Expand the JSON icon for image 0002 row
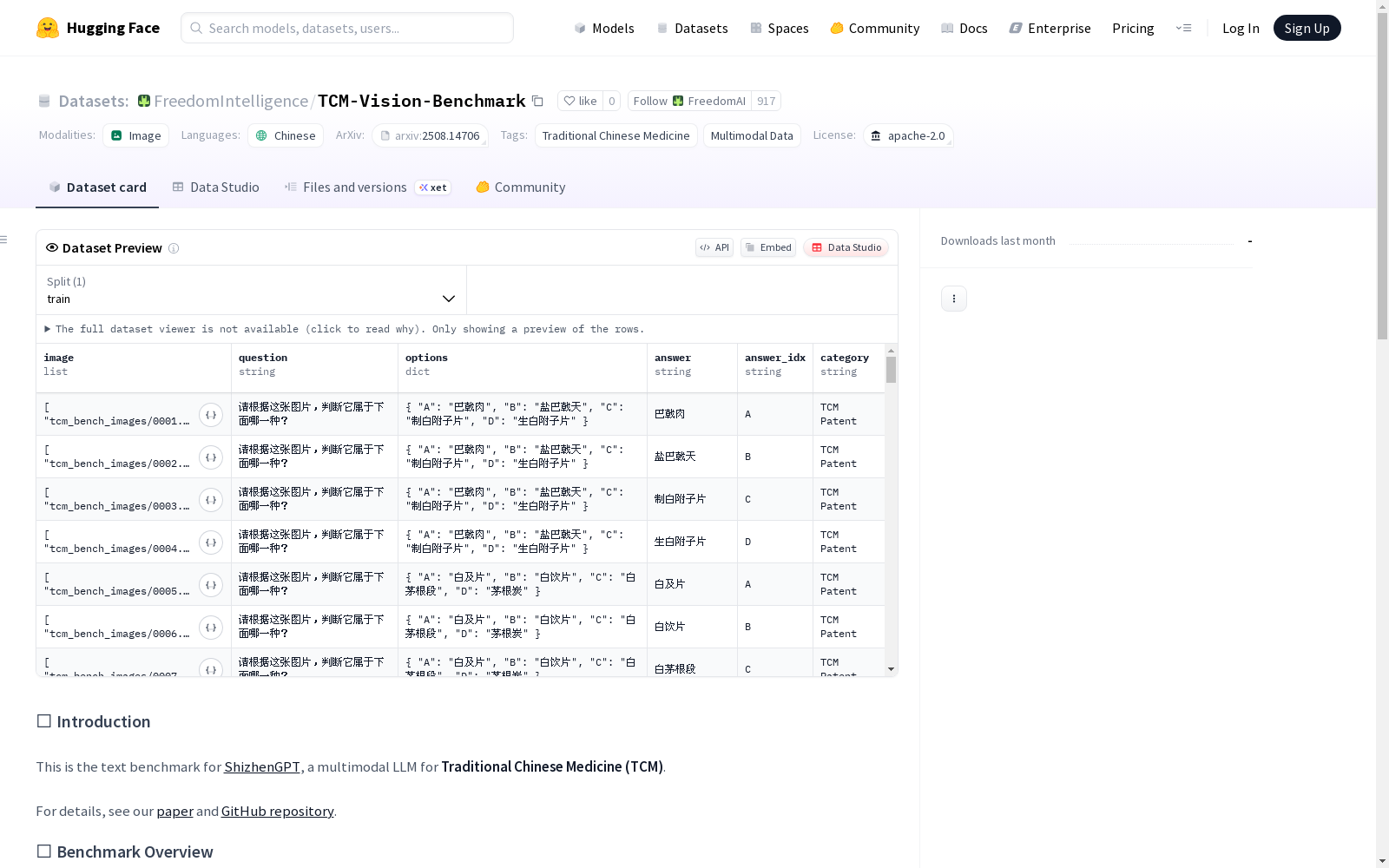This screenshot has height=868, width=1389. tap(211, 457)
